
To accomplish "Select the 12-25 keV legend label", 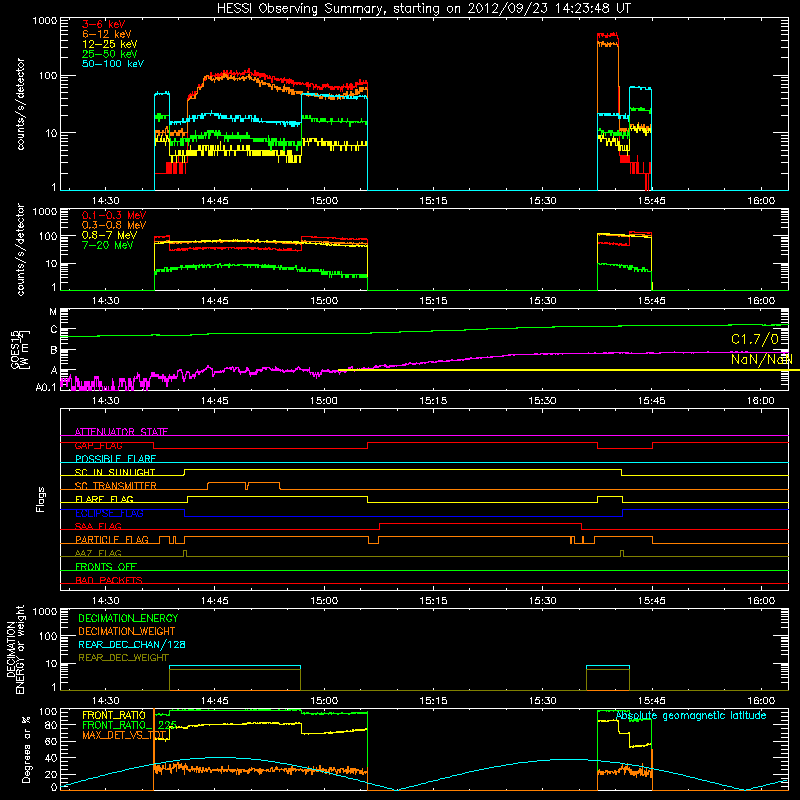I will (x=110, y=44).
